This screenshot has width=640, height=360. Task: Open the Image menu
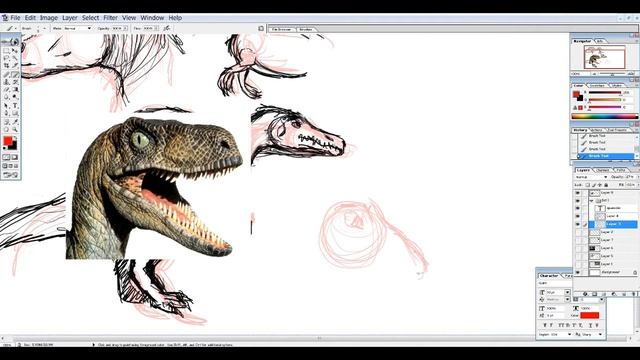pos(49,18)
